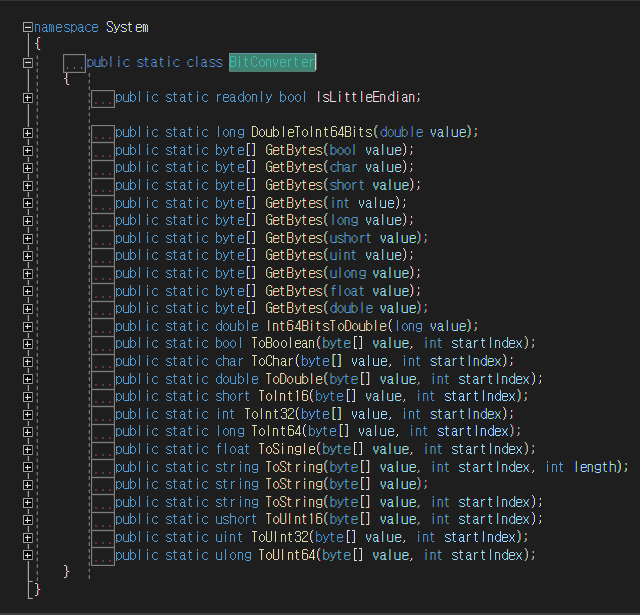Expand outlining for GetBytes(short value)
This screenshot has height=615, width=640.
[x=28, y=186]
